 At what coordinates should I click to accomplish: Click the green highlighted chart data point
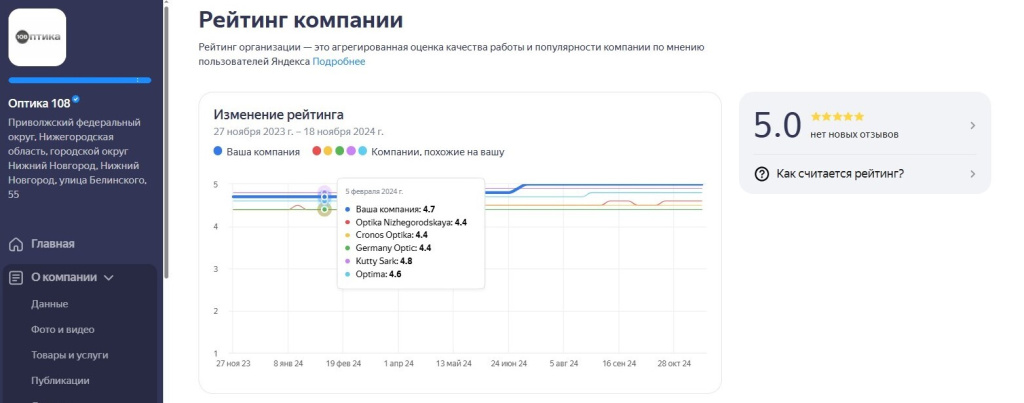click(325, 209)
